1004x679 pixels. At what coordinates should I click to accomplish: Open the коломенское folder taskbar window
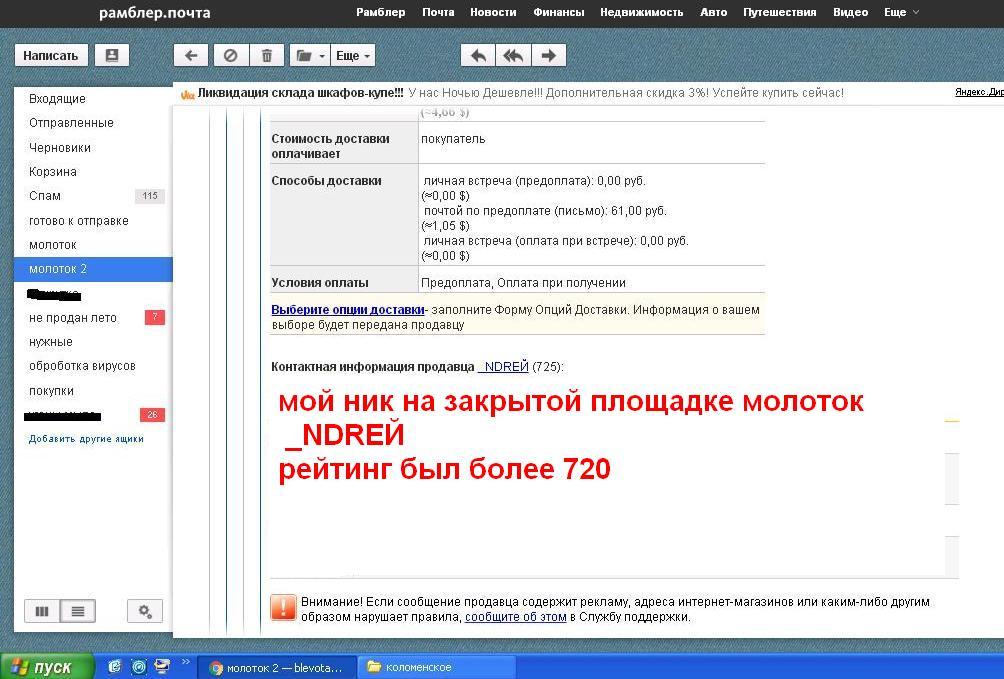point(435,667)
